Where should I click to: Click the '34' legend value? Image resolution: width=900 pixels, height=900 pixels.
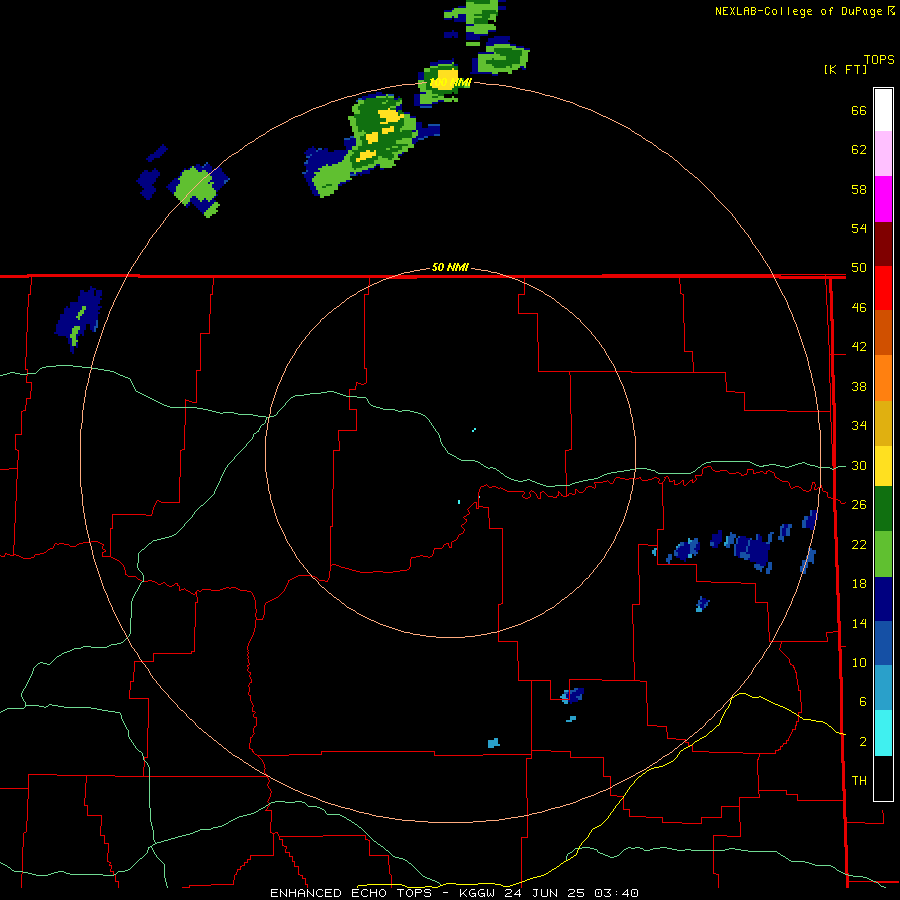coord(859,425)
